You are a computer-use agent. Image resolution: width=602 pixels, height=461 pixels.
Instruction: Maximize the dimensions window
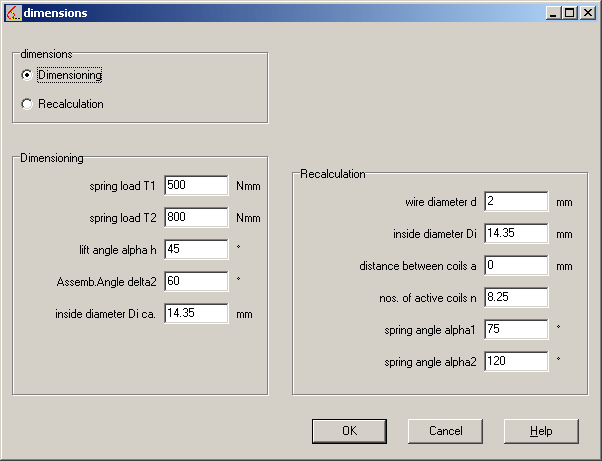point(569,13)
